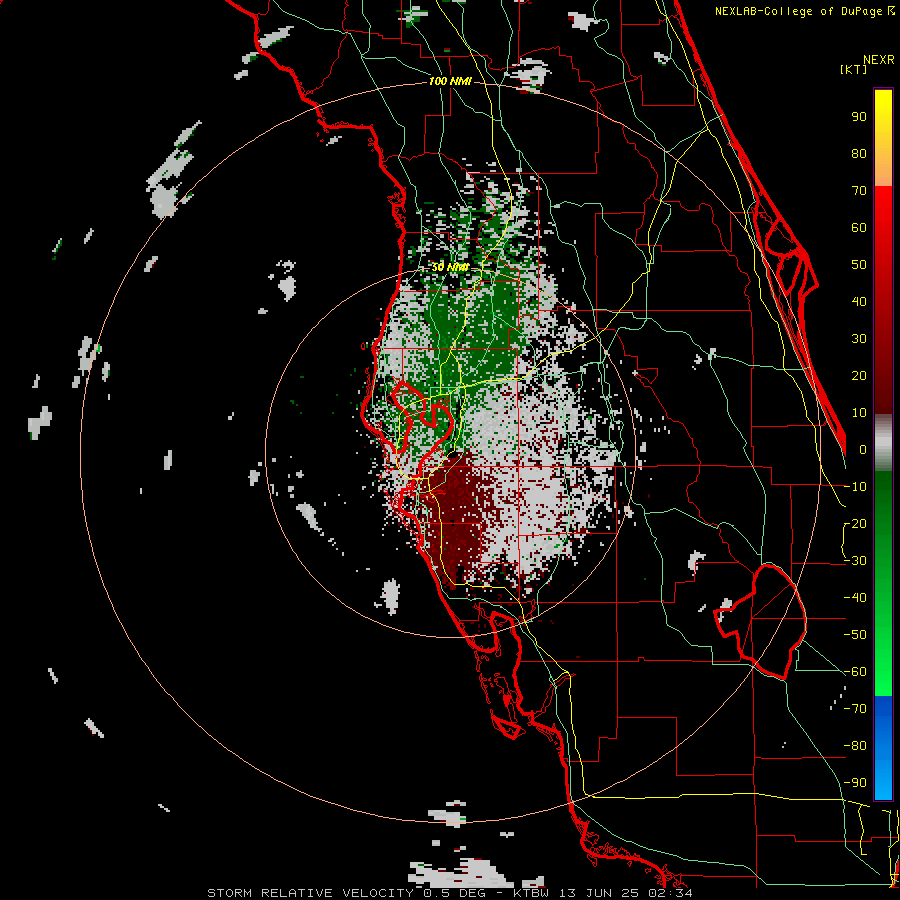Click the 40 value on the velocity scale
The width and height of the screenshot is (900, 900).
pos(859,301)
